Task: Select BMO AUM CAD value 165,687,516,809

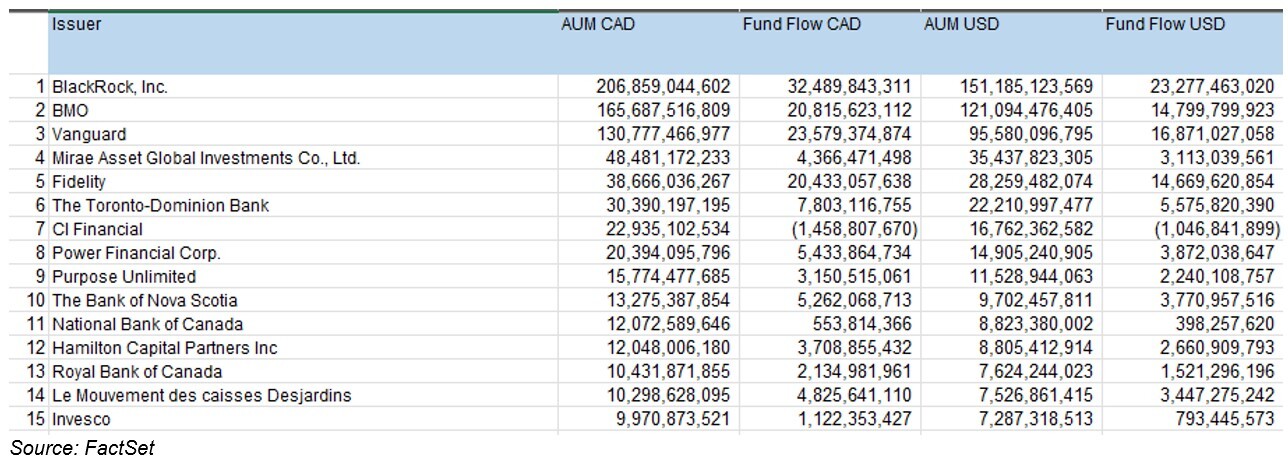Action: click(664, 110)
